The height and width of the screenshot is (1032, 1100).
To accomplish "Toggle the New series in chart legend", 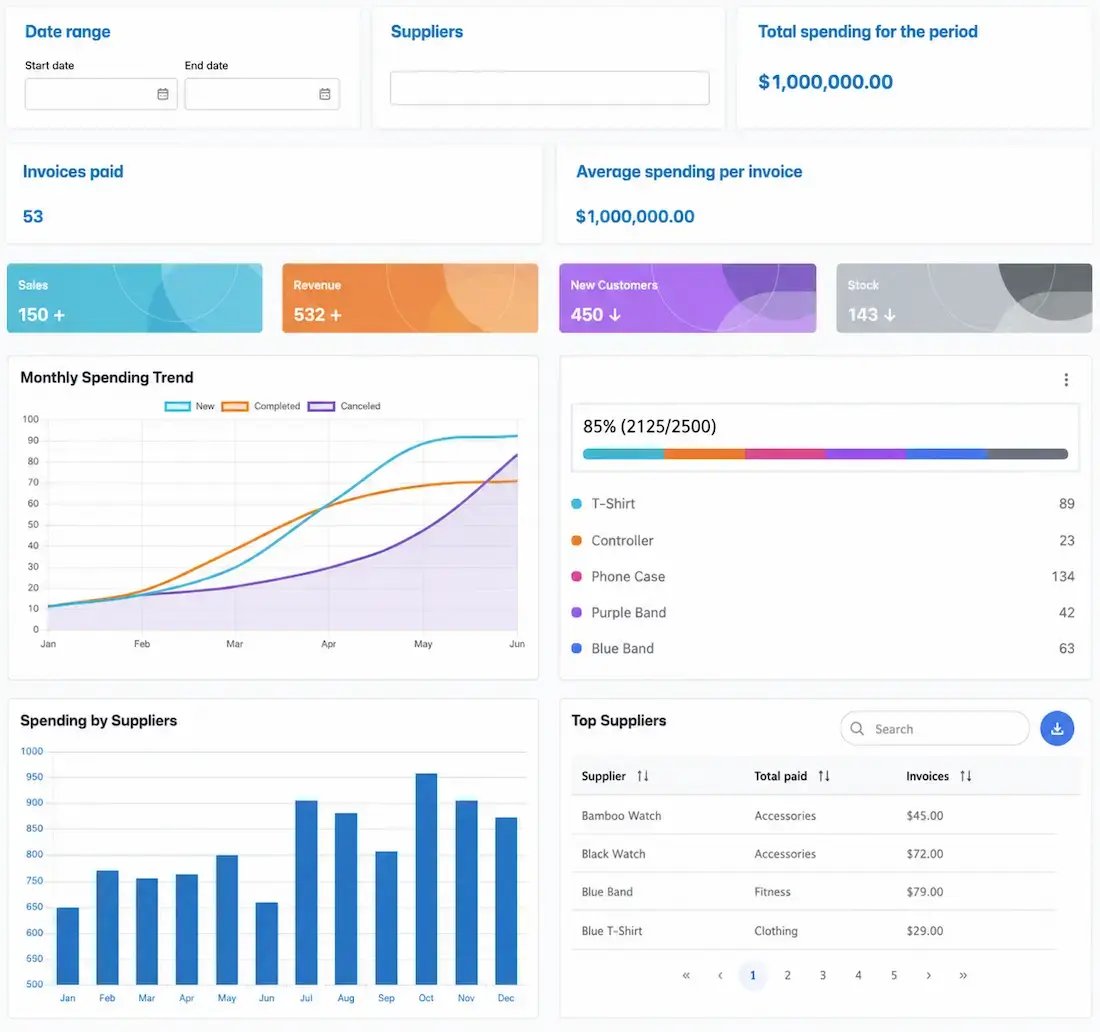I will [x=189, y=406].
